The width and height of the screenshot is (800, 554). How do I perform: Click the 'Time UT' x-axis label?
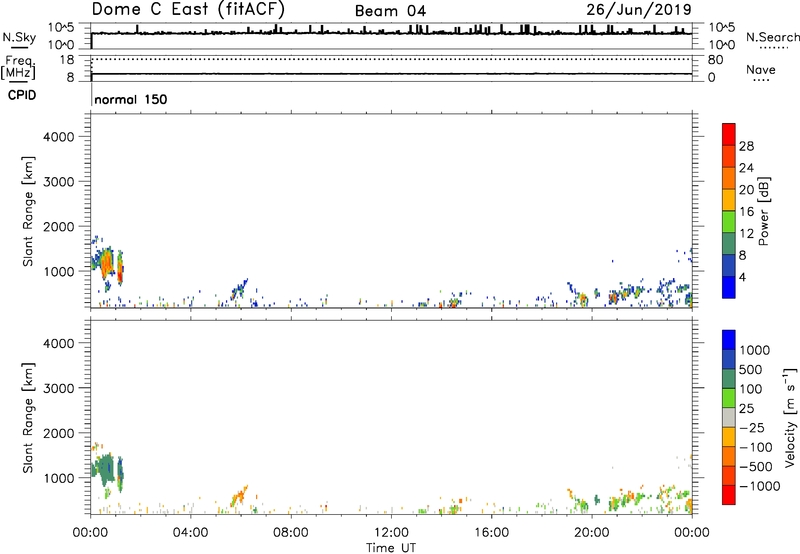coord(391,548)
